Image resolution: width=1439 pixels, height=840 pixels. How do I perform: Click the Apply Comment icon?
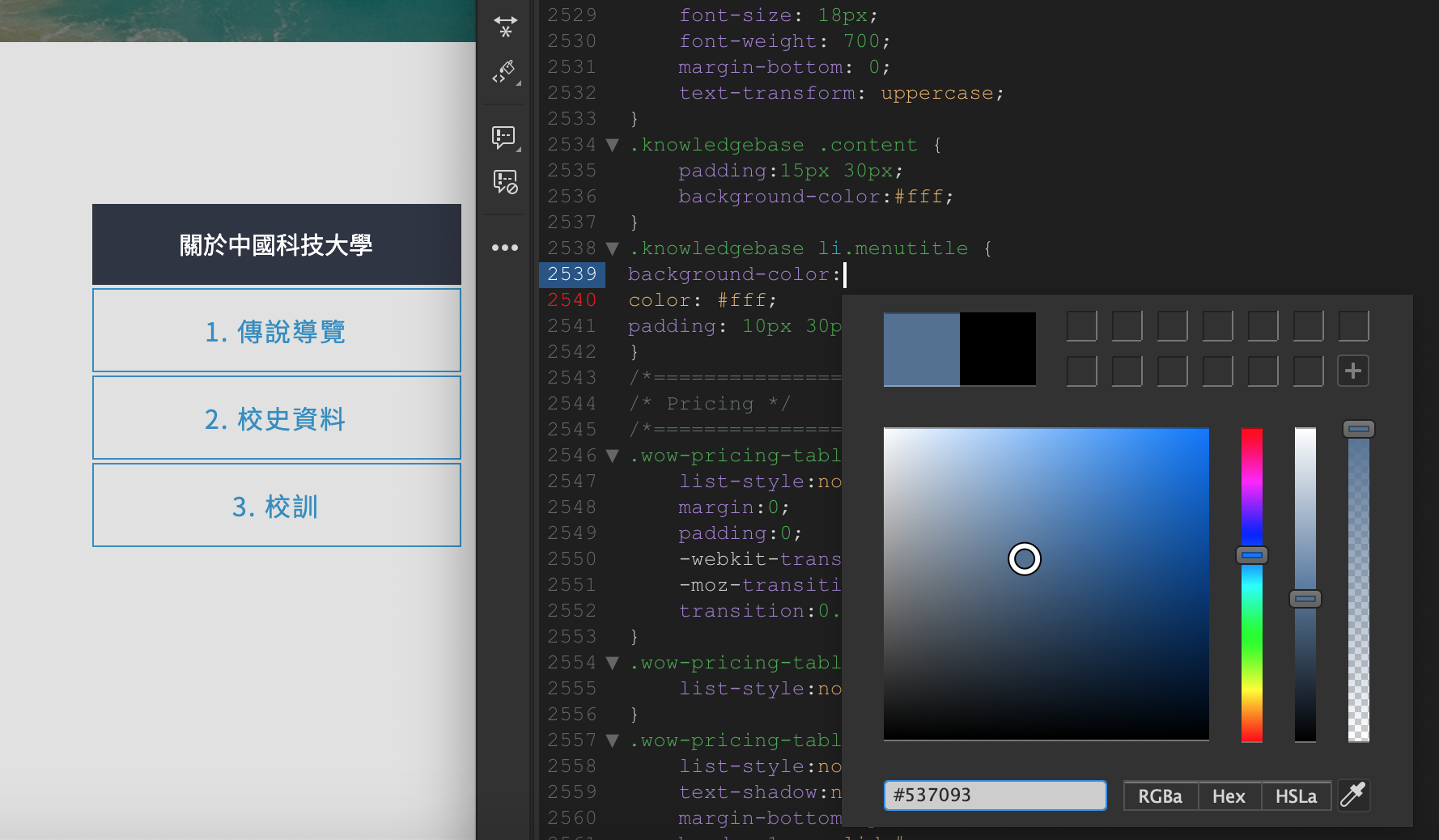point(504,137)
